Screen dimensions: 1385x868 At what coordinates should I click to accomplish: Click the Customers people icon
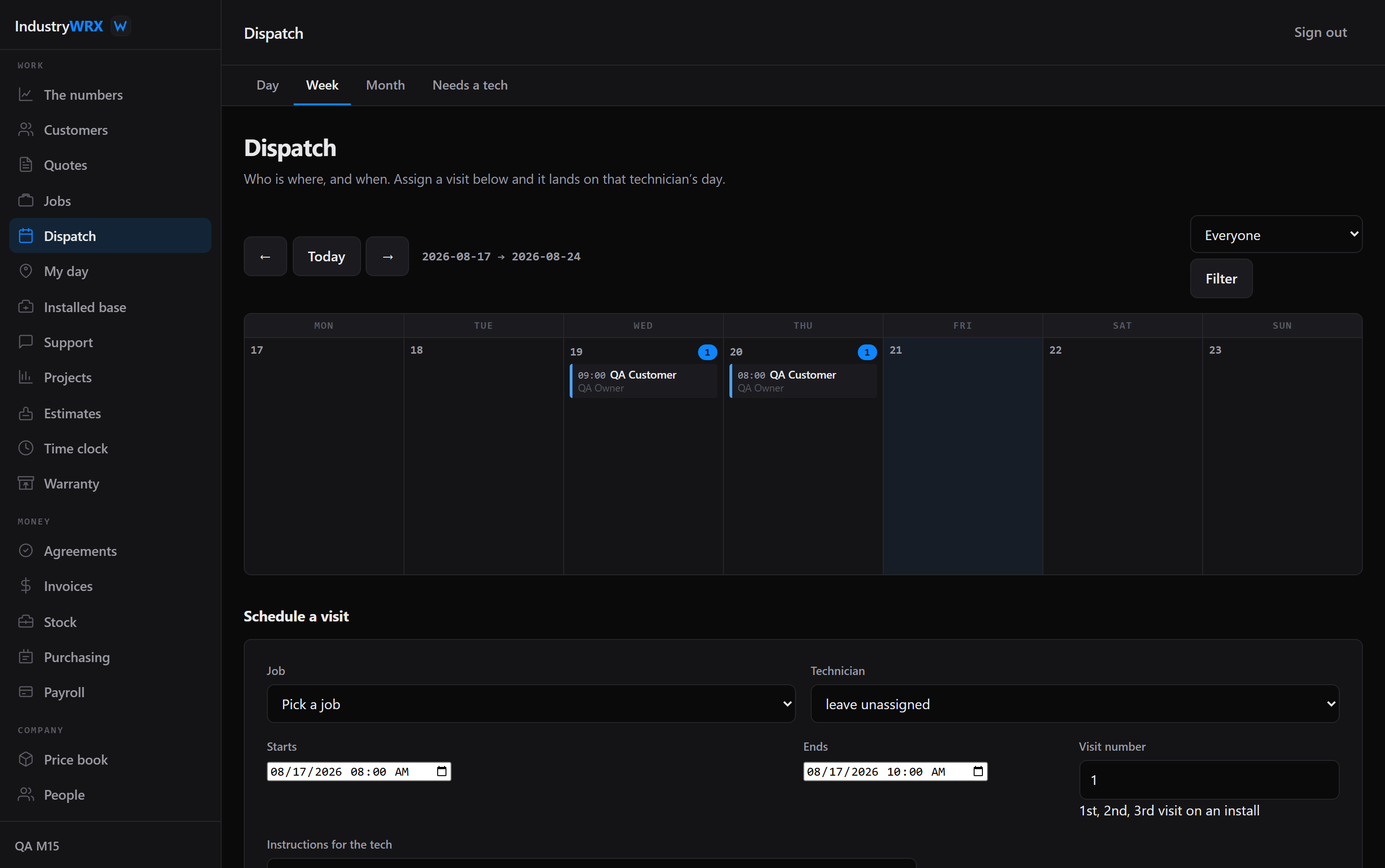26,130
